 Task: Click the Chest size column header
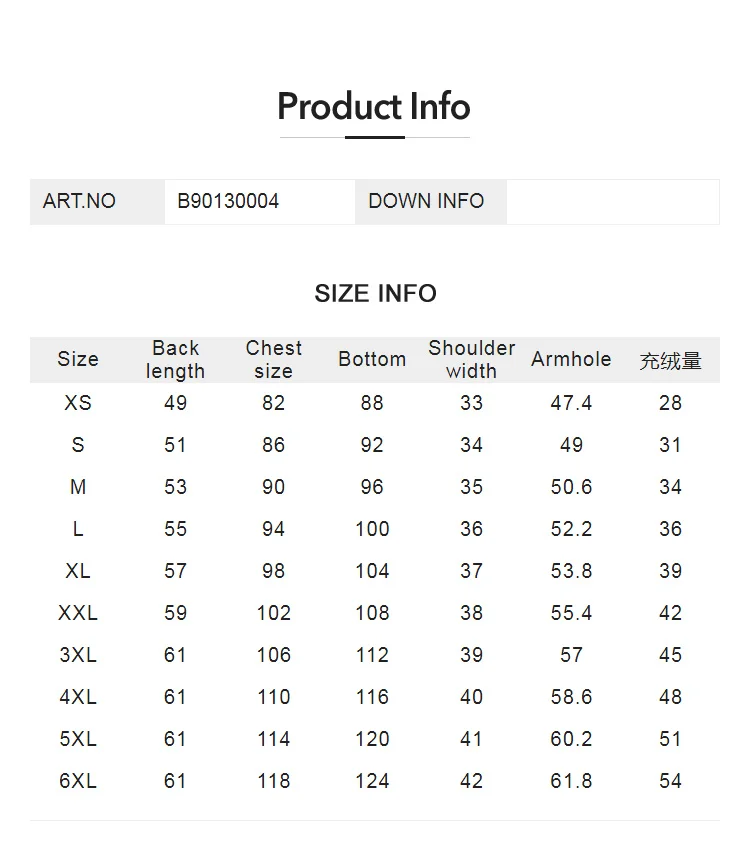coord(273,360)
